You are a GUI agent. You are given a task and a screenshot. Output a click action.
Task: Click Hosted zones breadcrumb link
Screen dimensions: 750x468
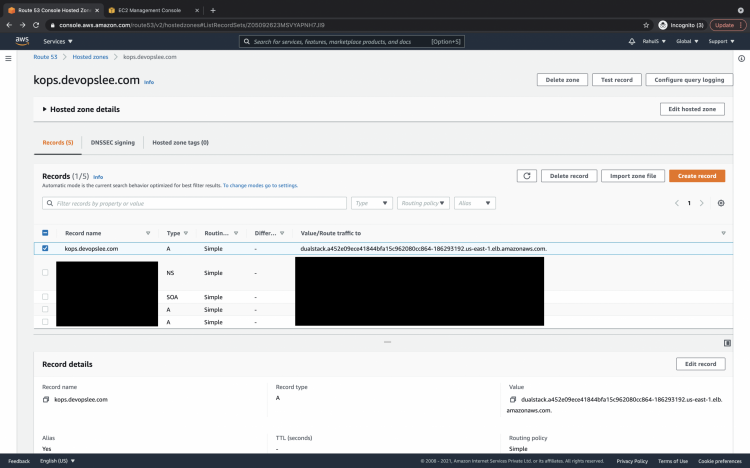pos(90,57)
